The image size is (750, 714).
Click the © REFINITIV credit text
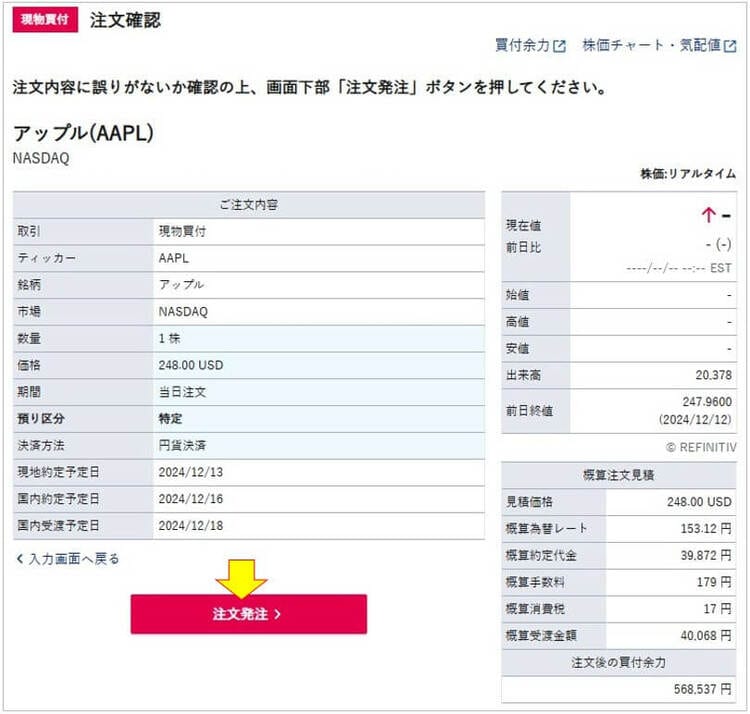click(701, 448)
